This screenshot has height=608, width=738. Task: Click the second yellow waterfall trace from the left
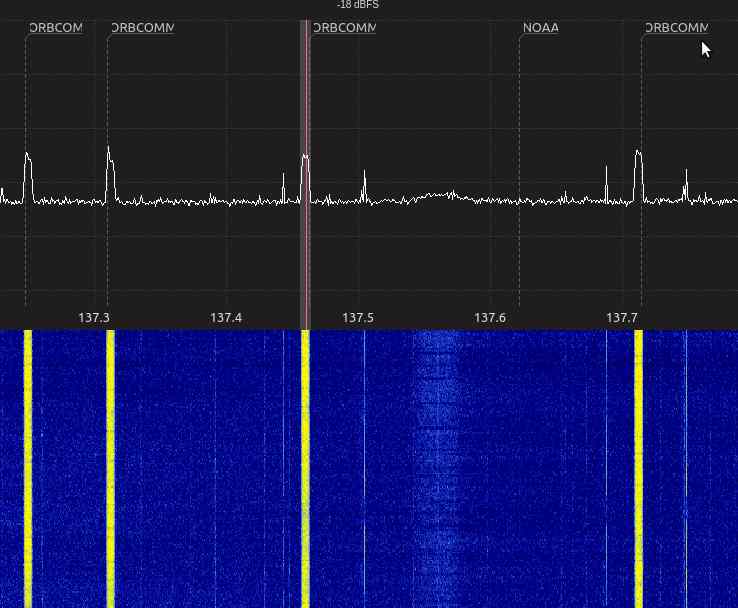pyautogui.click(x=110, y=470)
